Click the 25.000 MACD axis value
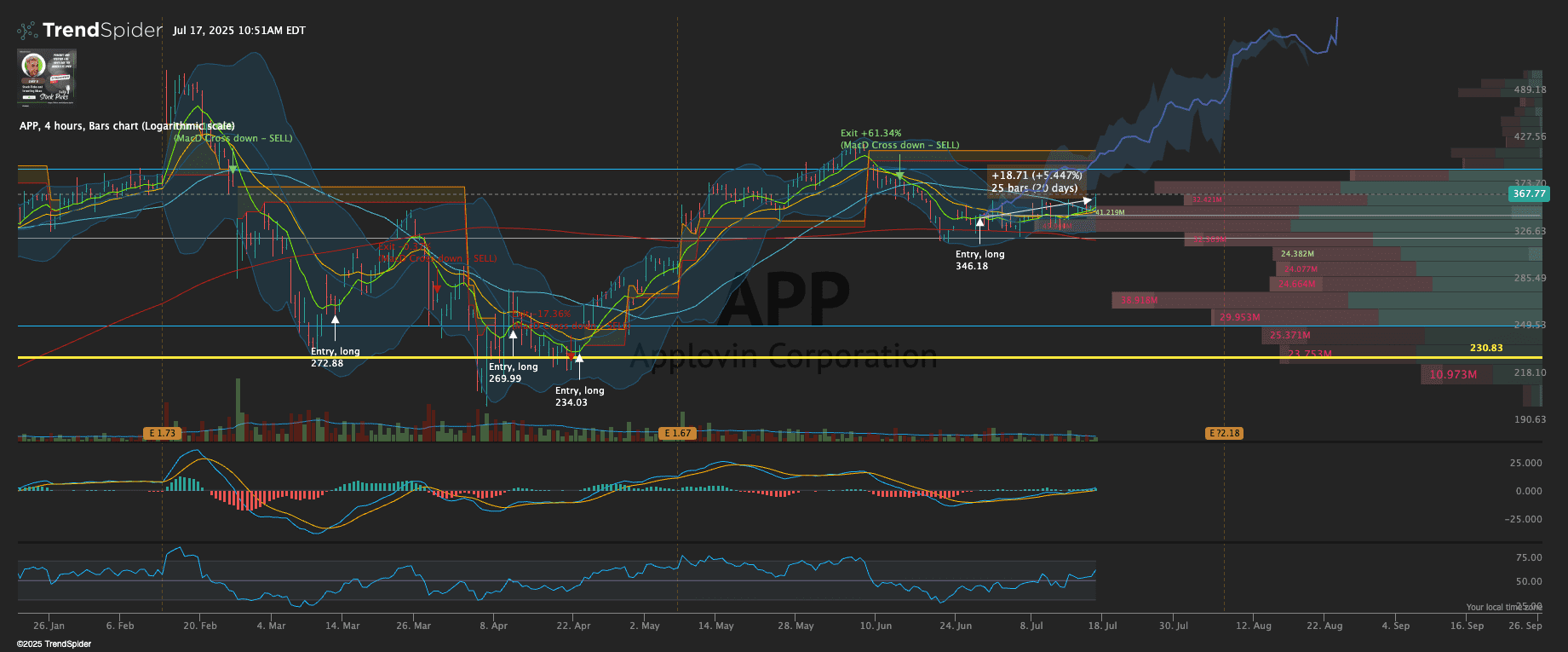Image resolution: width=1568 pixels, height=652 pixels. click(1525, 463)
